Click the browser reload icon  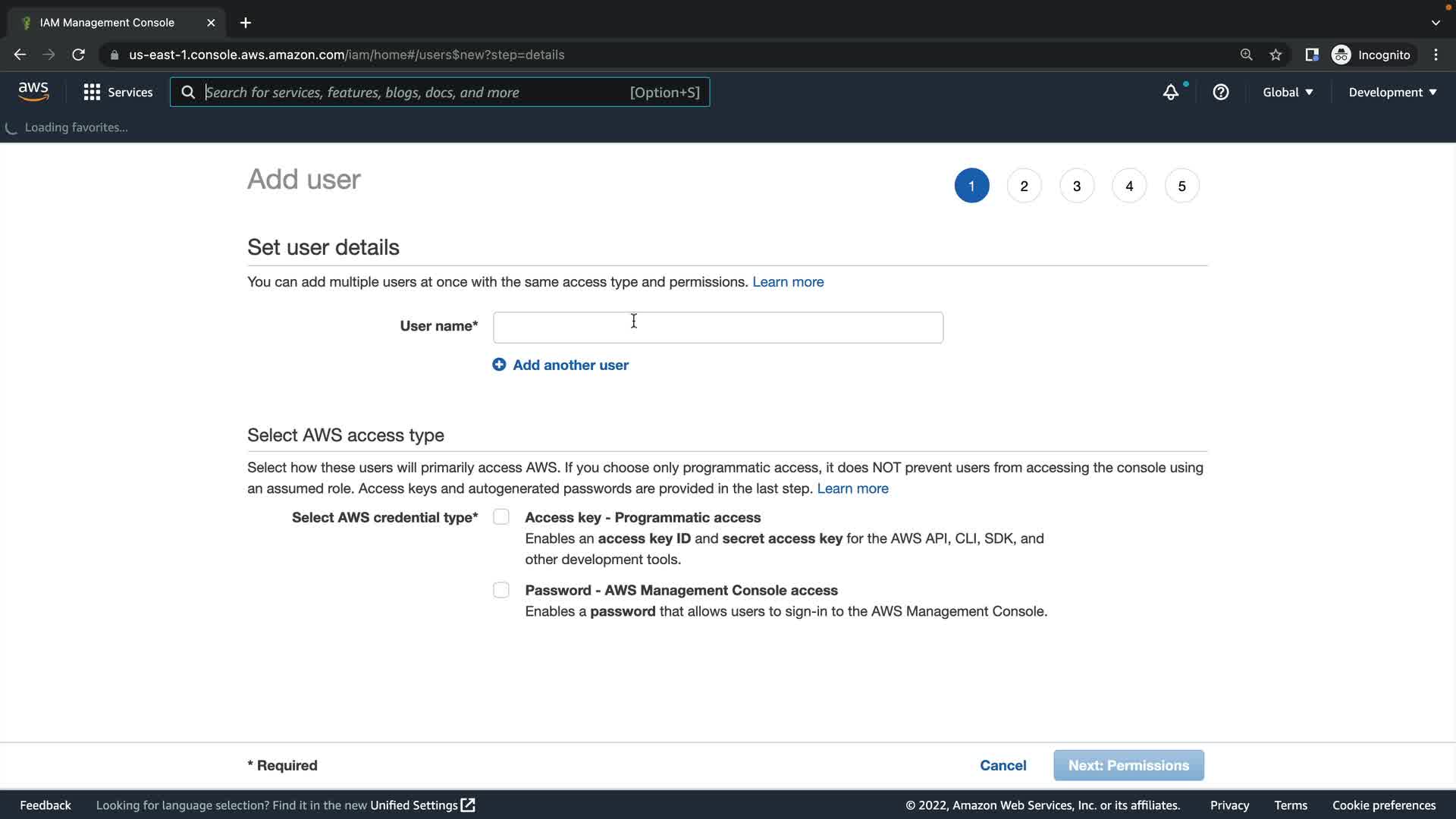point(78,55)
